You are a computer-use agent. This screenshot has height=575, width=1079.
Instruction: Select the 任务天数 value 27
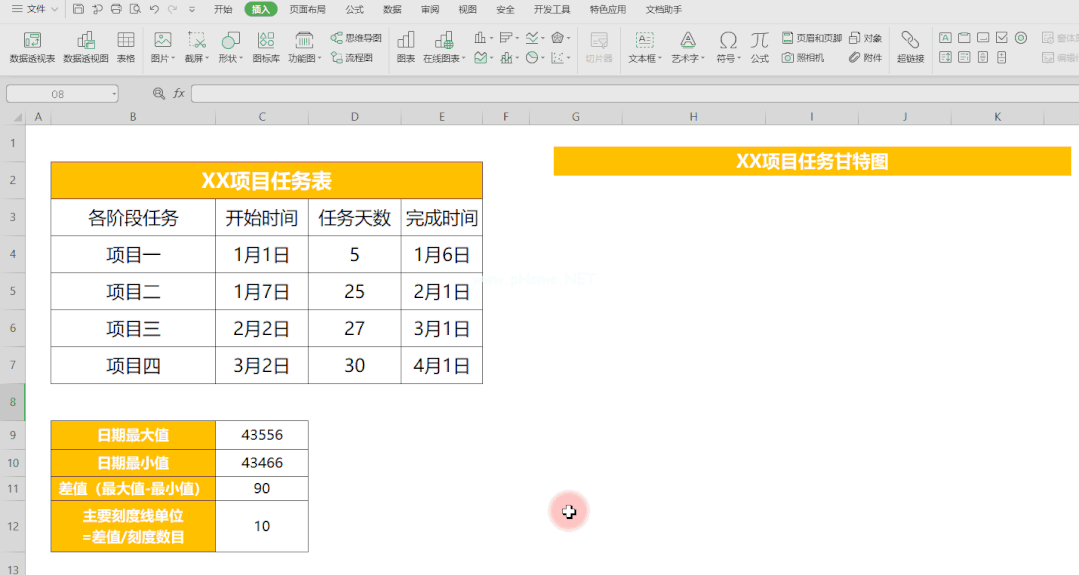[354, 328]
